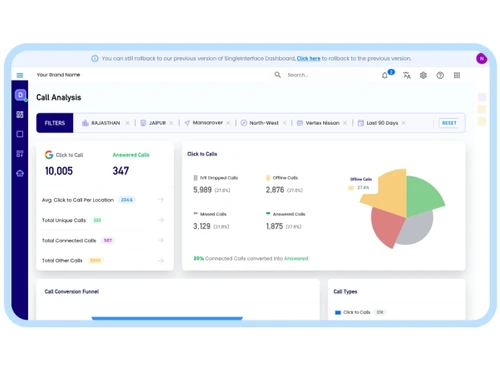Remove the JAIPUR filter
This screenshot has height=375, width=500.
point(171,123)
